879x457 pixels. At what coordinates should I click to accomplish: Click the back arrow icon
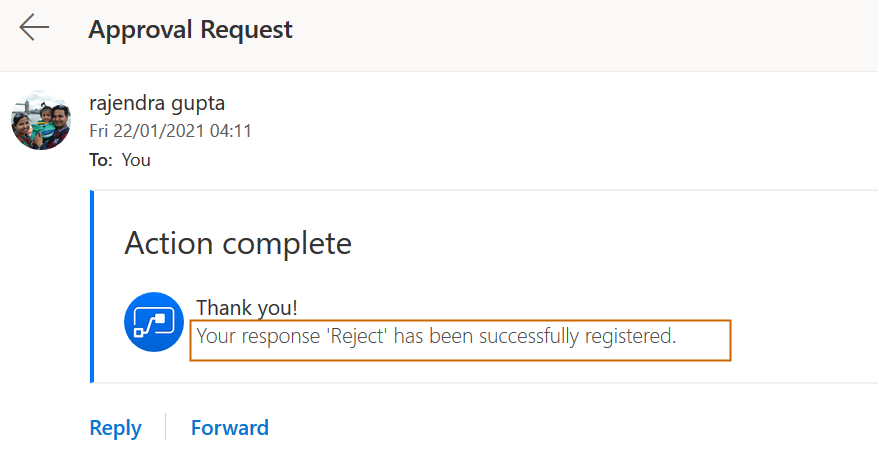[x=34, y=28]
